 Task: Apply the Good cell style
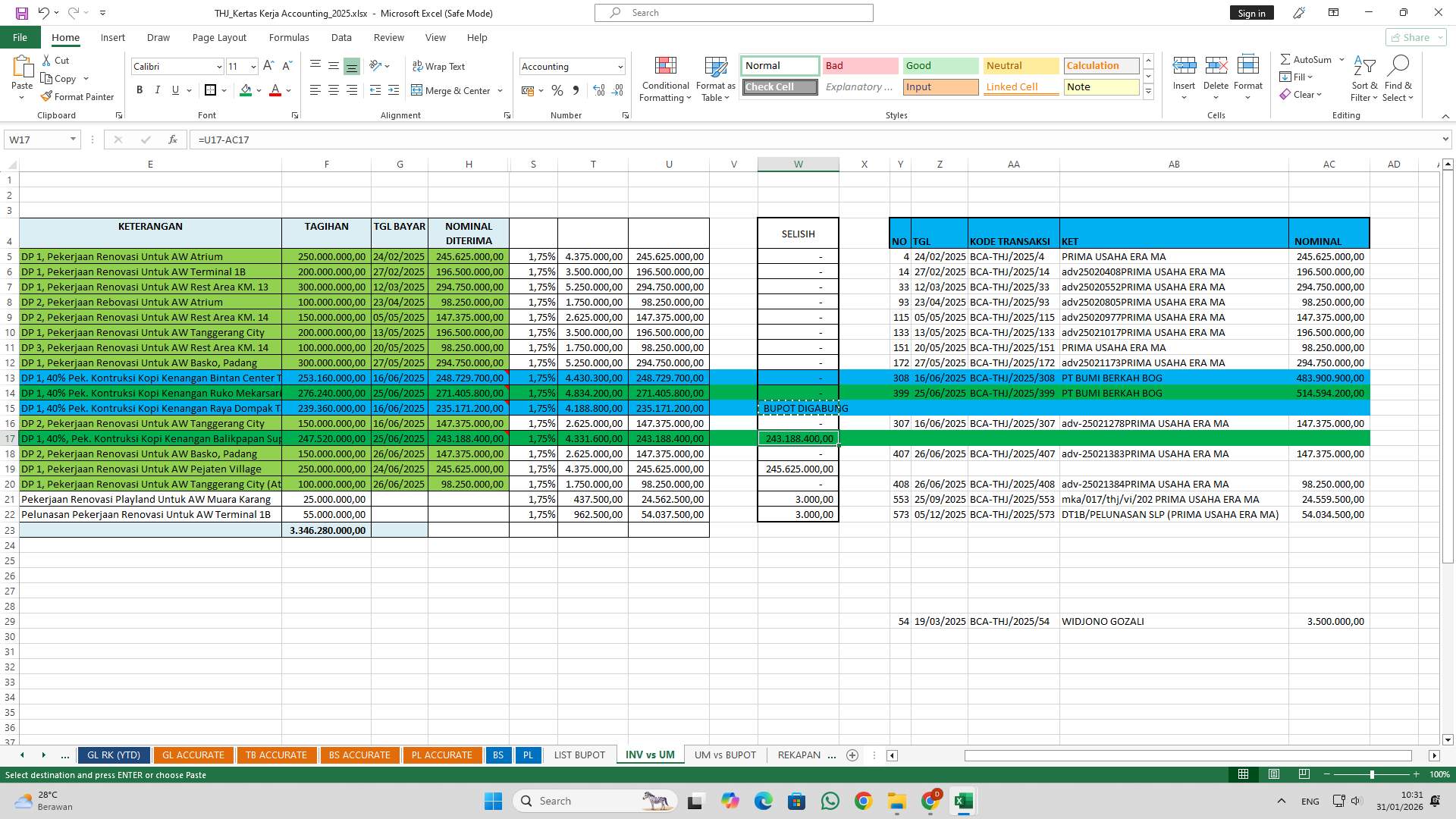[940, 66]
